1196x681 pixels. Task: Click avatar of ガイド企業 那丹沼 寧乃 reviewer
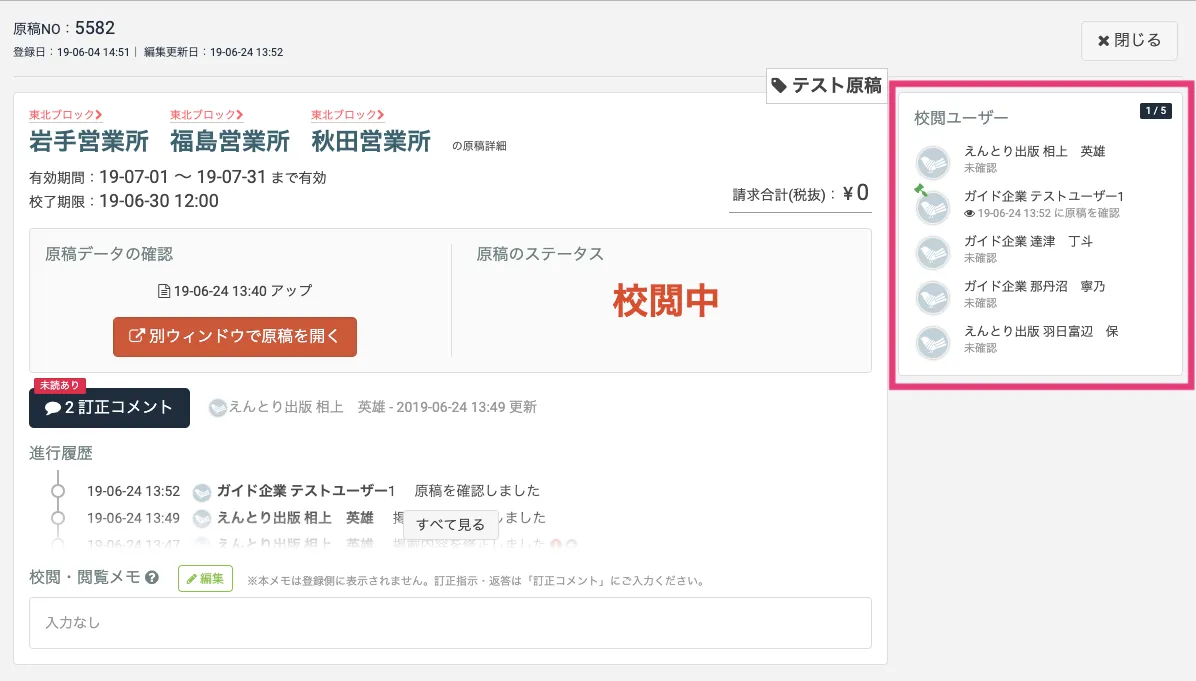[933, 297]
